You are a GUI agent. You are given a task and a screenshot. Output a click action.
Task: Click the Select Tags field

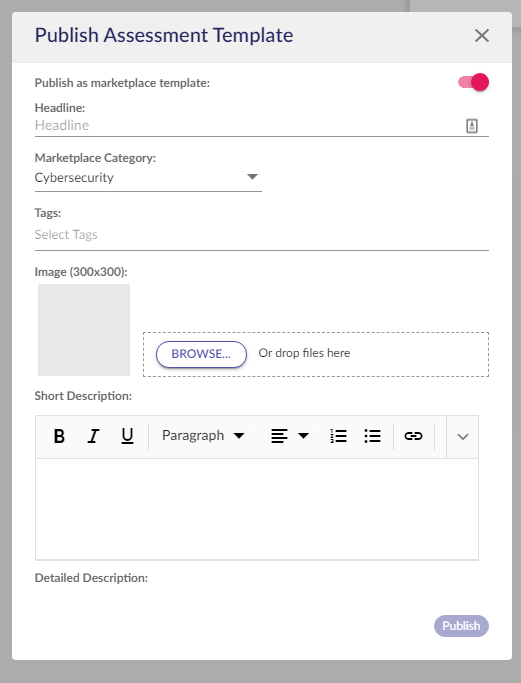click(x=262, y=235)
